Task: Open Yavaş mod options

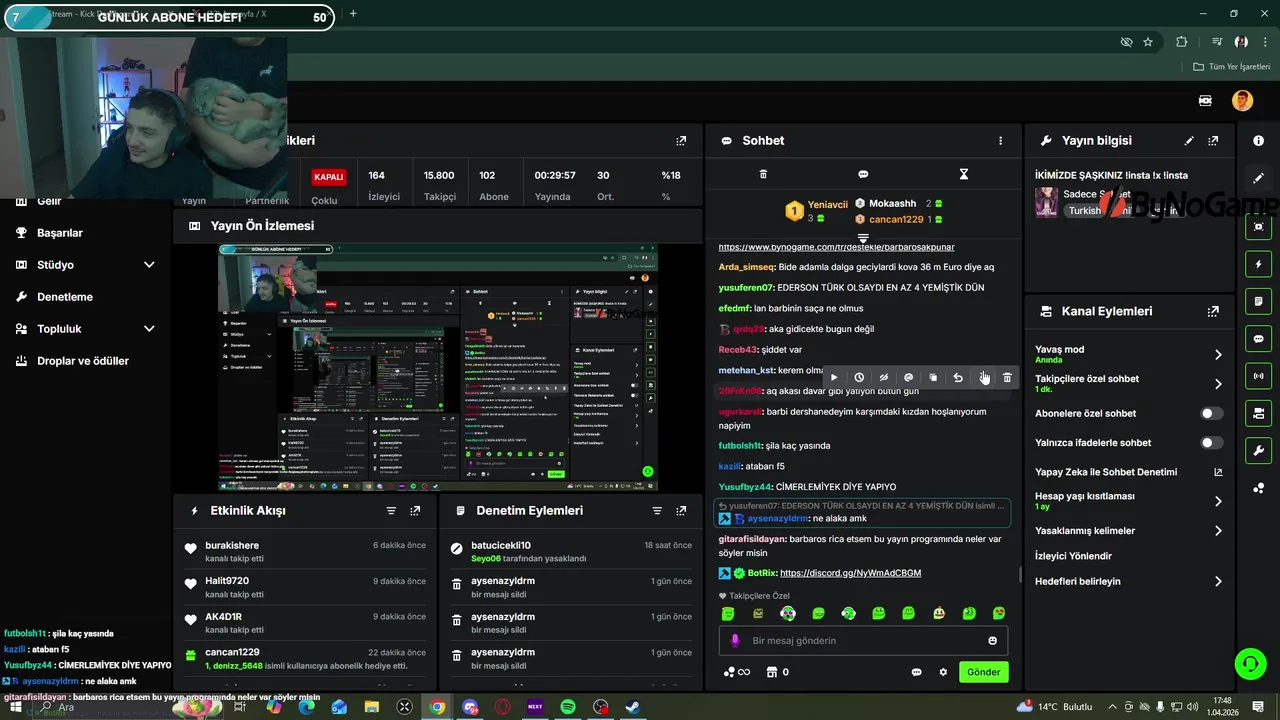Action: click(1128, 354)
